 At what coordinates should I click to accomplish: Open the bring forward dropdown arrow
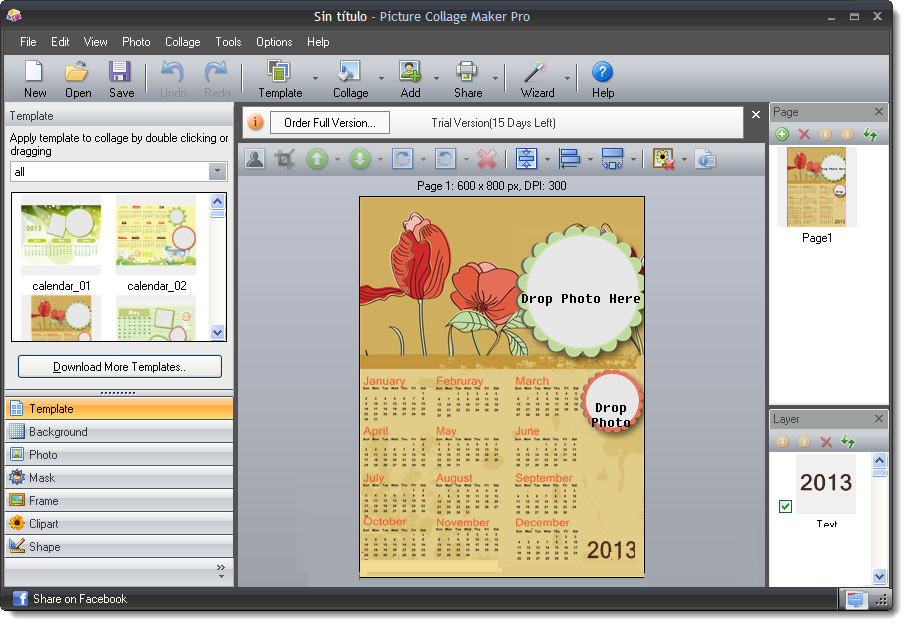click(x=337, y=159)
